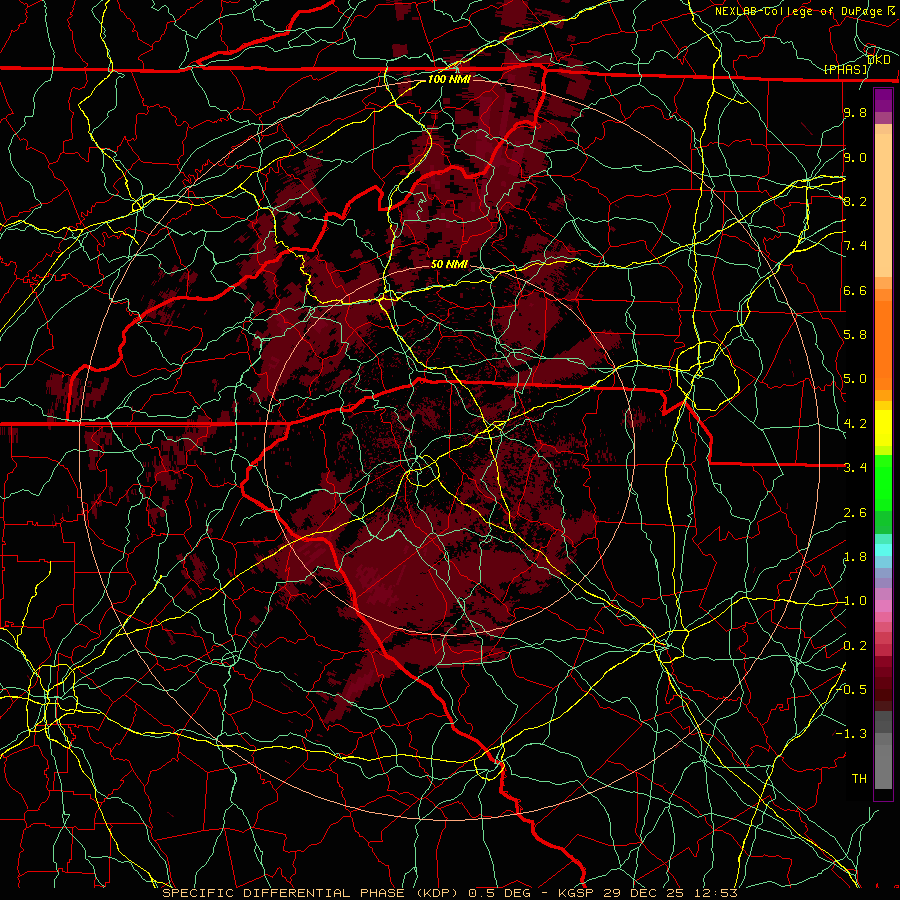Click the '8.2' value on the color scale

(855, 201)
